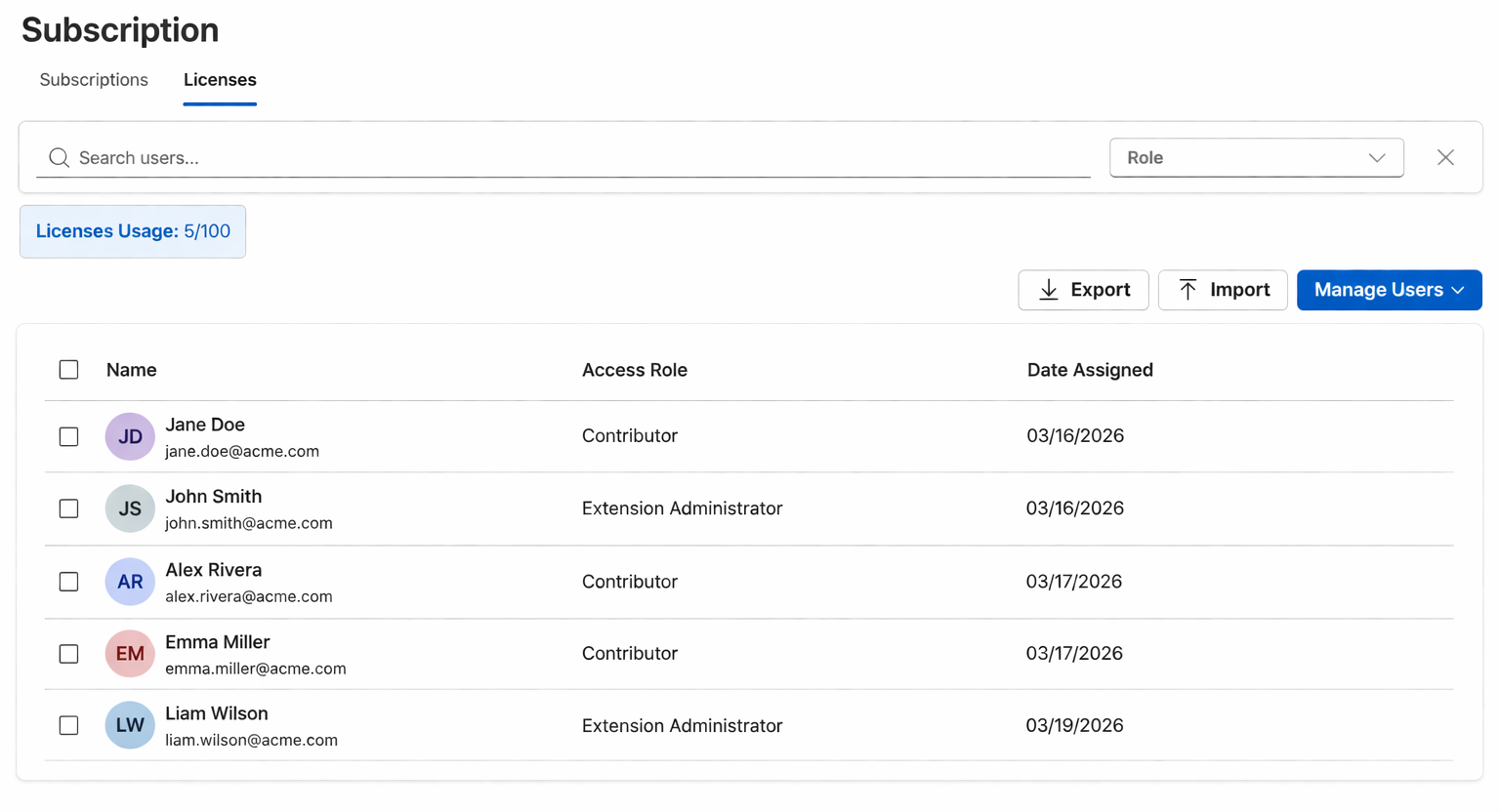This screenshot has width=1500, height=812.
Task: Sort by the Date Assigned column header
Action: tap(1090, 370)
